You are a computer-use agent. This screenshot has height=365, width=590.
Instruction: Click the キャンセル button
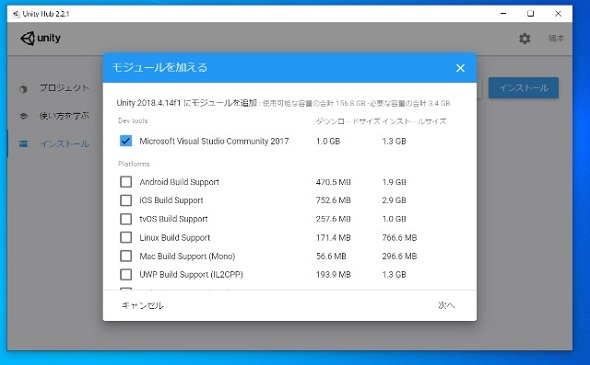142,306
